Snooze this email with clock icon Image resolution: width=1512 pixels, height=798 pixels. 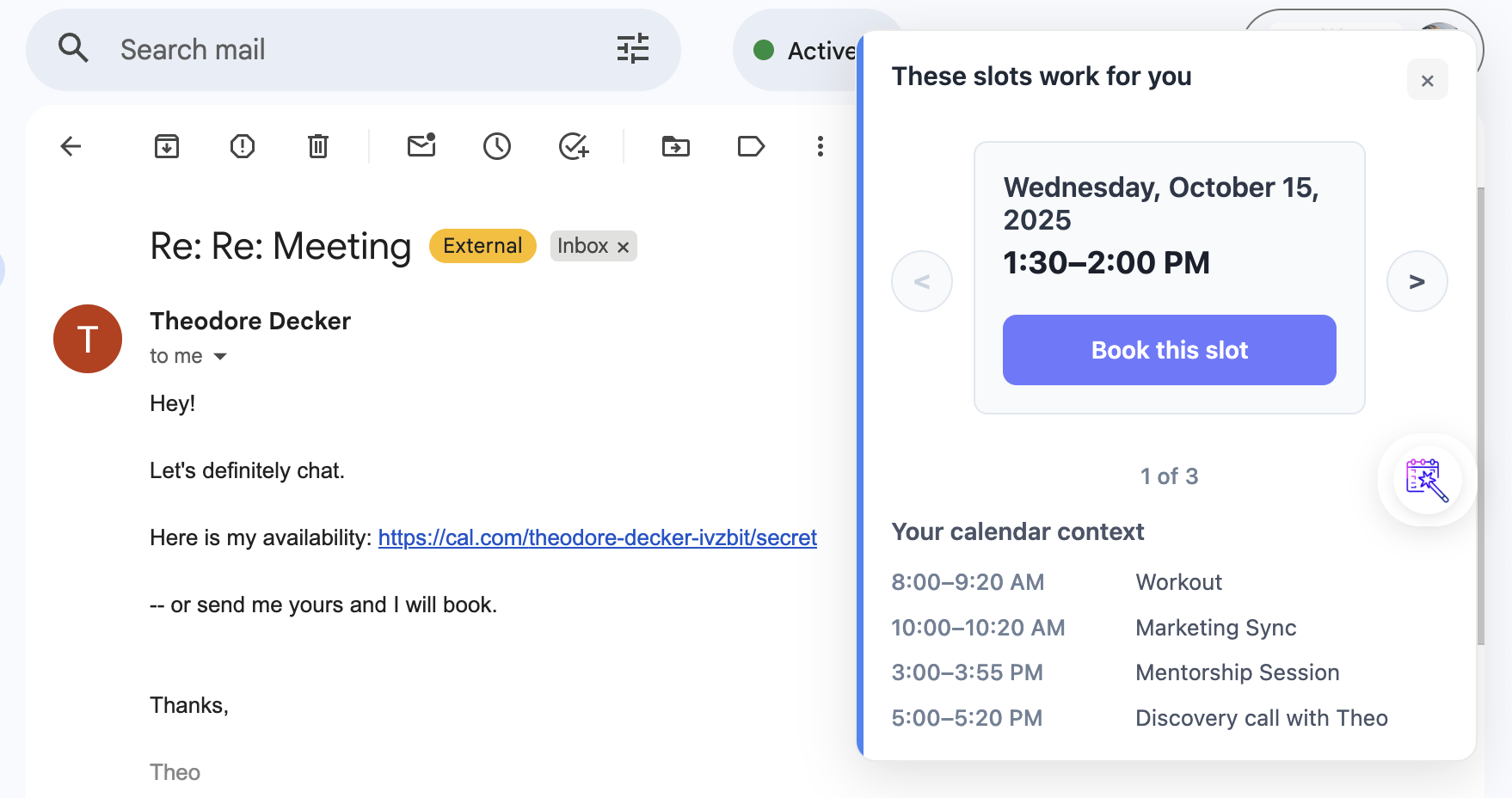[497, 146]
